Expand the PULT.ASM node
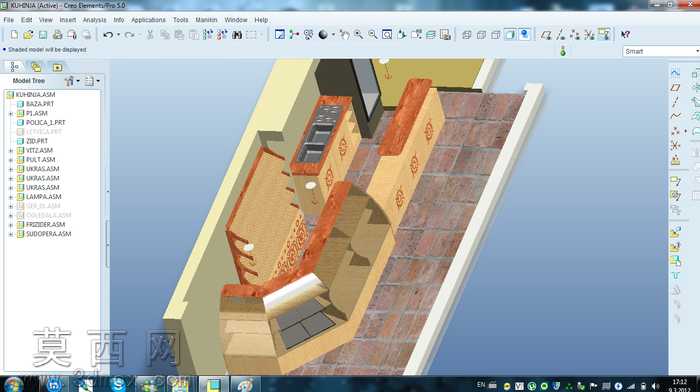Screen dimensions: 700x392 pos(11,160)
